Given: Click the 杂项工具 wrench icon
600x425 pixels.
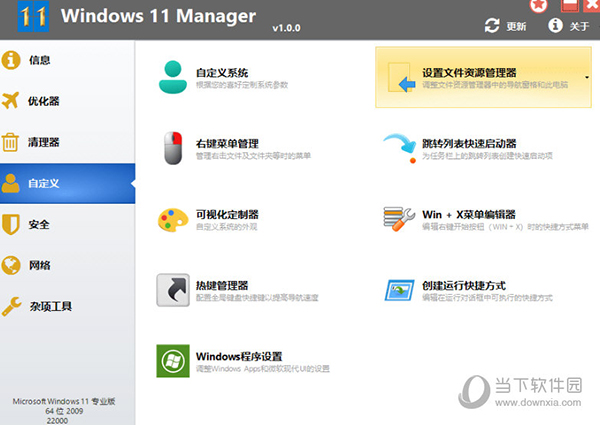Looking at the screenshot, I should (11, 306).
